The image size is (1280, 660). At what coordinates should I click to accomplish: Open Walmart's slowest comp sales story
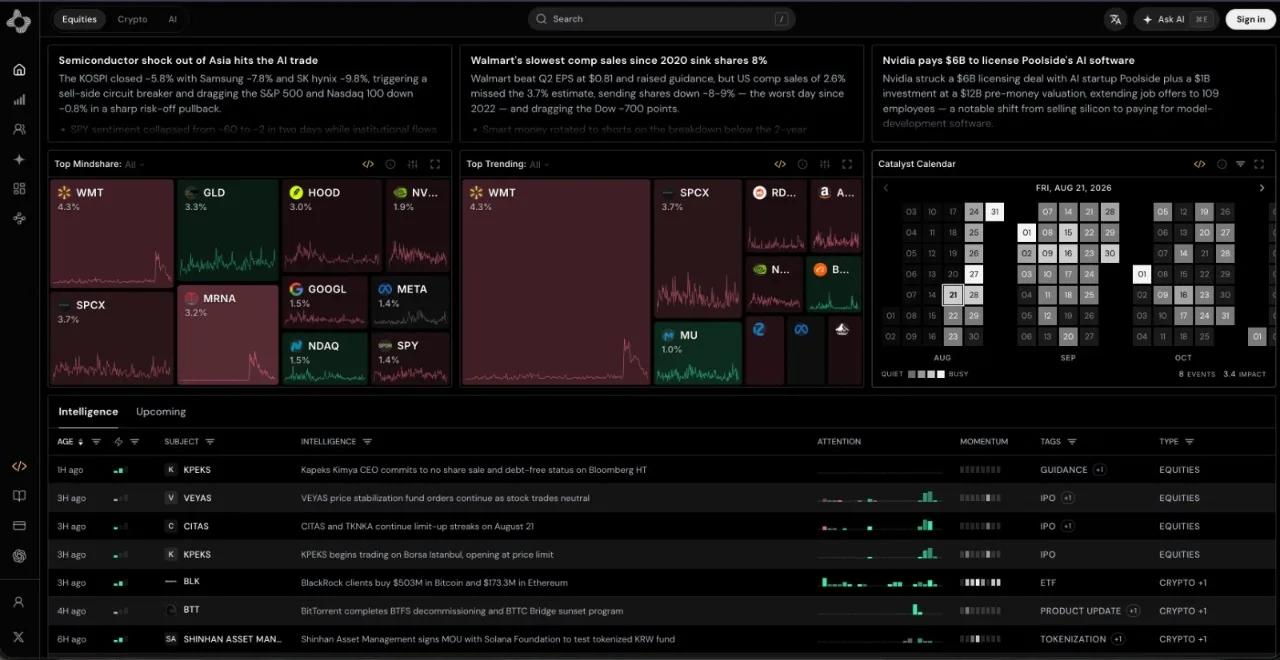(x=662, y=93)
